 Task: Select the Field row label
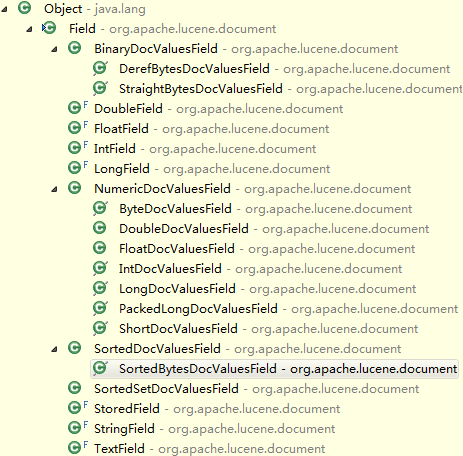172,29
